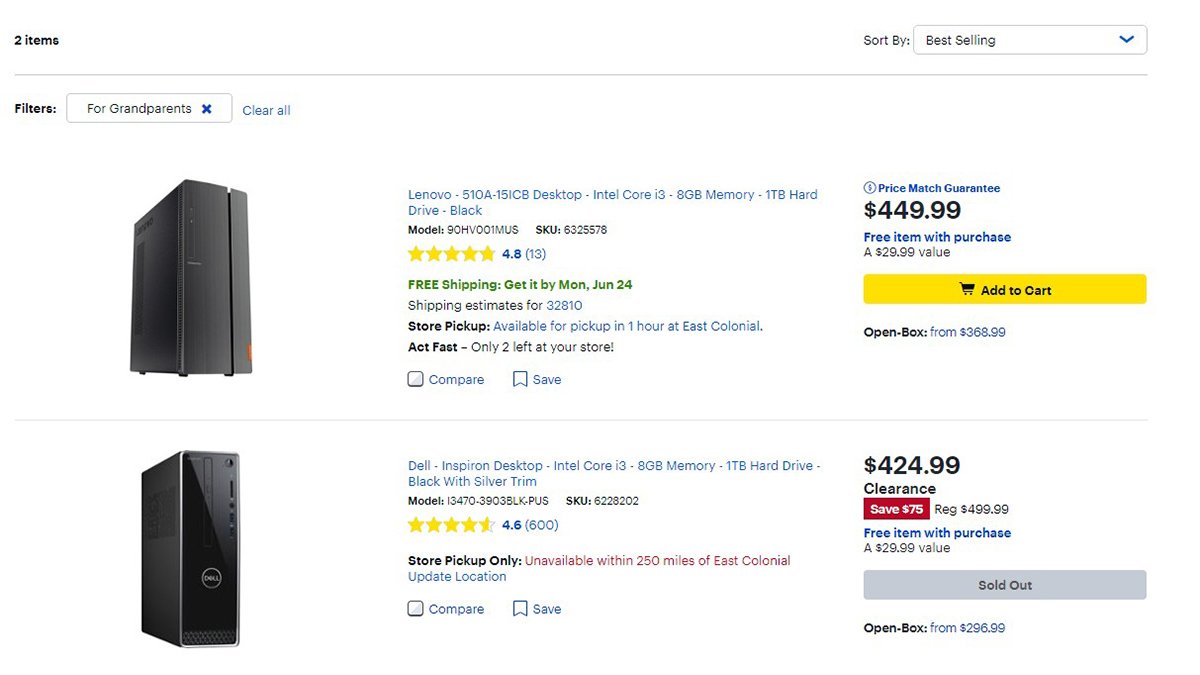The height and width of the screenshot is (675, 1200).
Task: Click the Lenovo desktop product image
Action: point(187,277)
